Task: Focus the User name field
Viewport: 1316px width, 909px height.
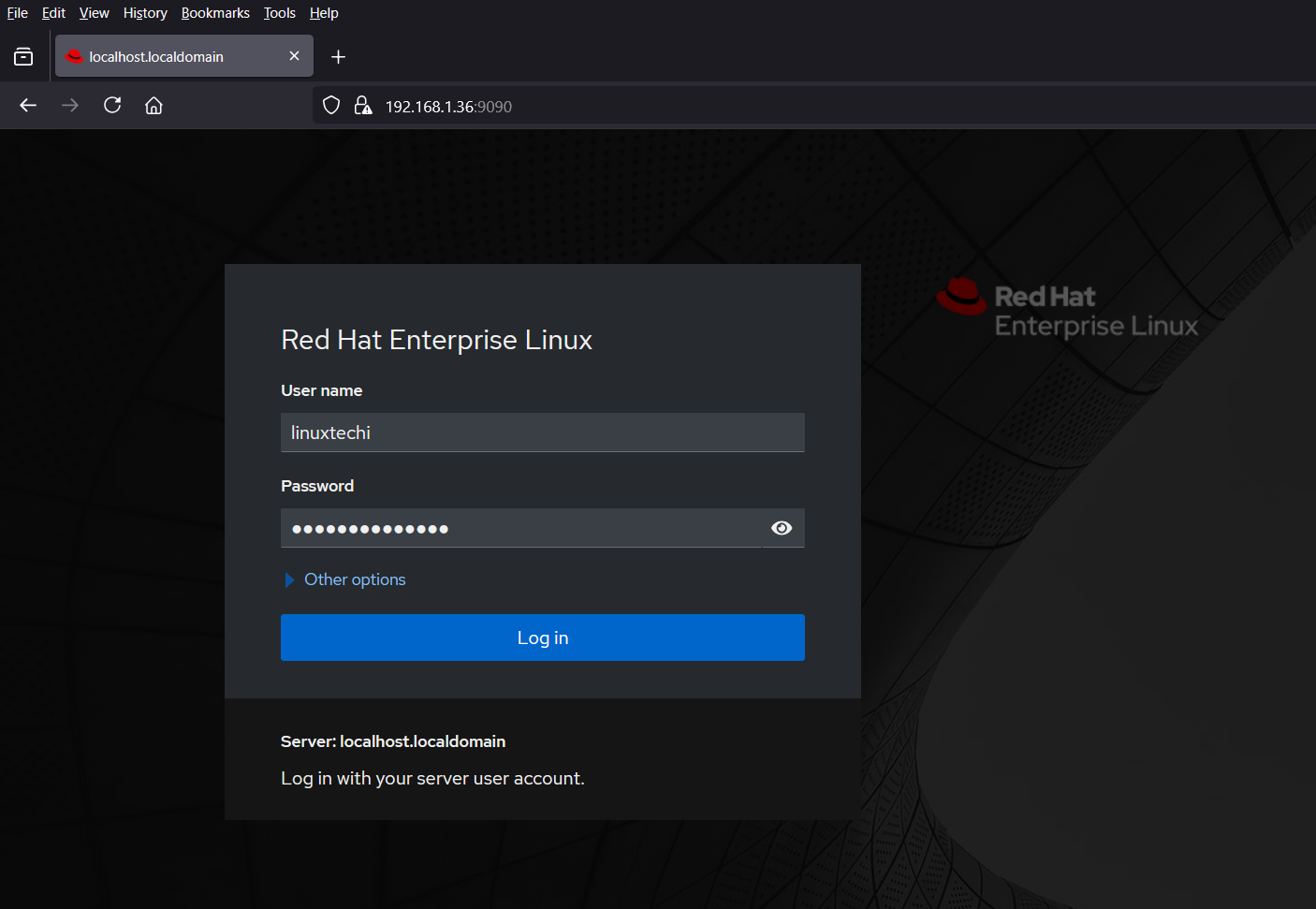Action: pyautogui.click(x=543, y=433)
